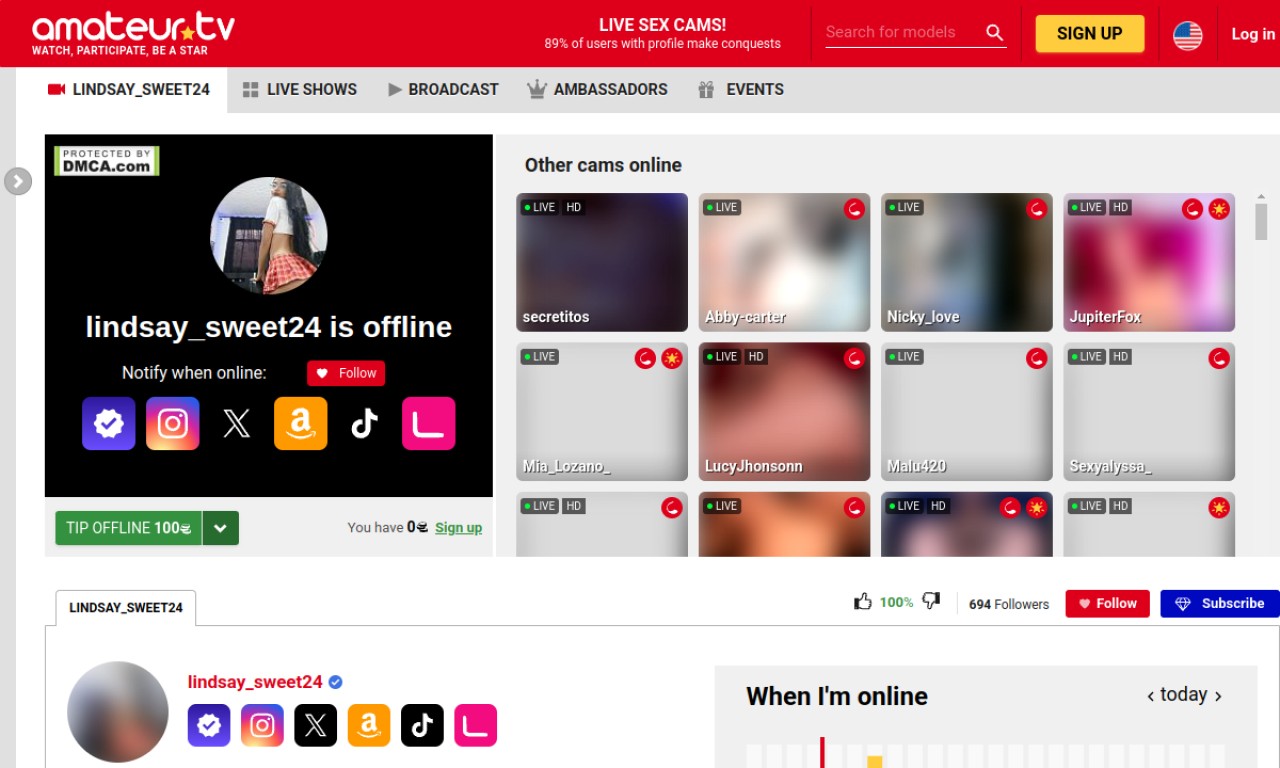This screenshot has height=768, width=1280.
Task: Open X (Twitter) icon in offline panel
Action: (236, 423)
